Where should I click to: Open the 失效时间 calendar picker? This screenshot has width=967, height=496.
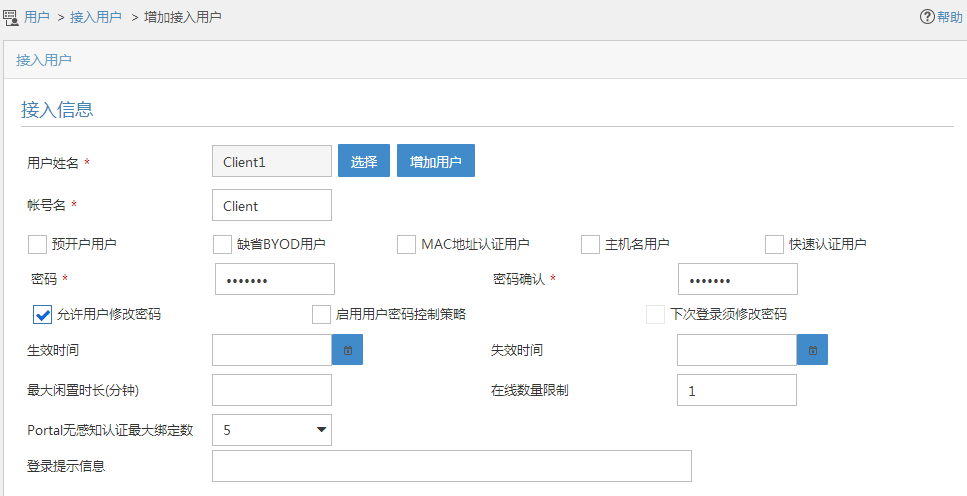pos(812,350)
